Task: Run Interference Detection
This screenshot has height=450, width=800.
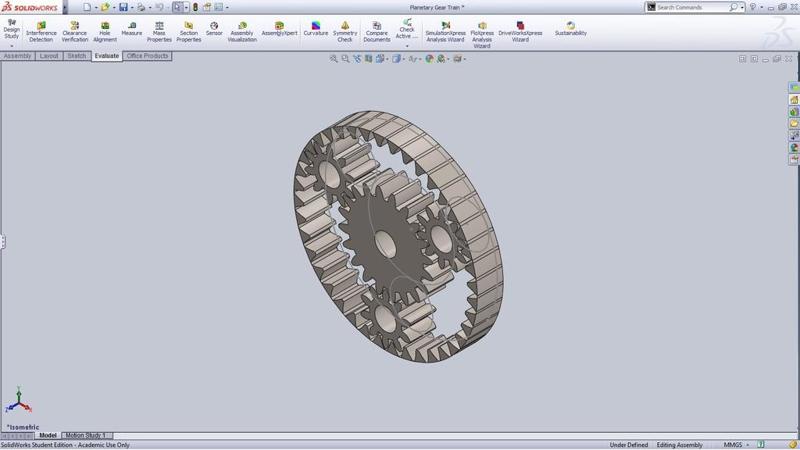Action: pyautogui.click(x=41, y=32)
